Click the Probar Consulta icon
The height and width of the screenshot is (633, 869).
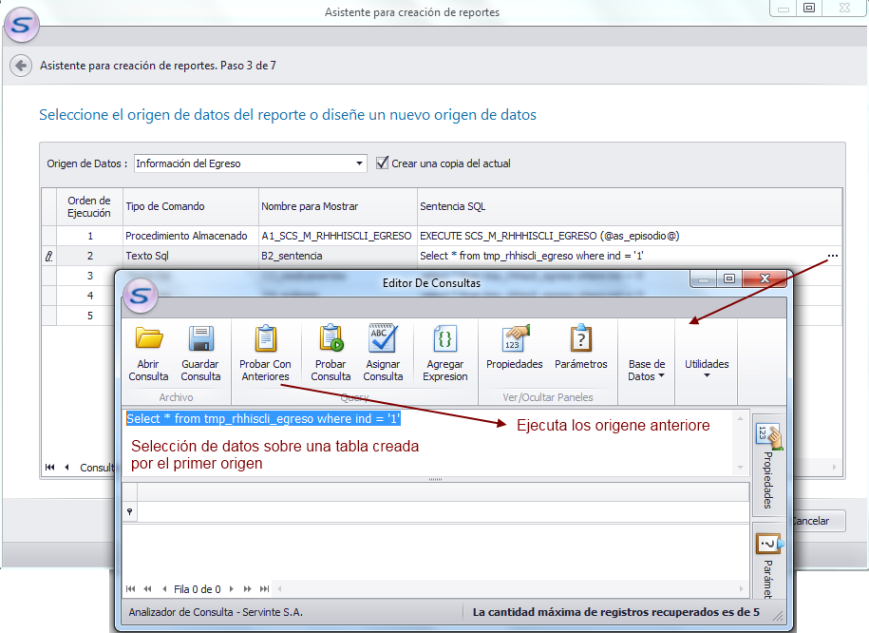click(330, 339)
